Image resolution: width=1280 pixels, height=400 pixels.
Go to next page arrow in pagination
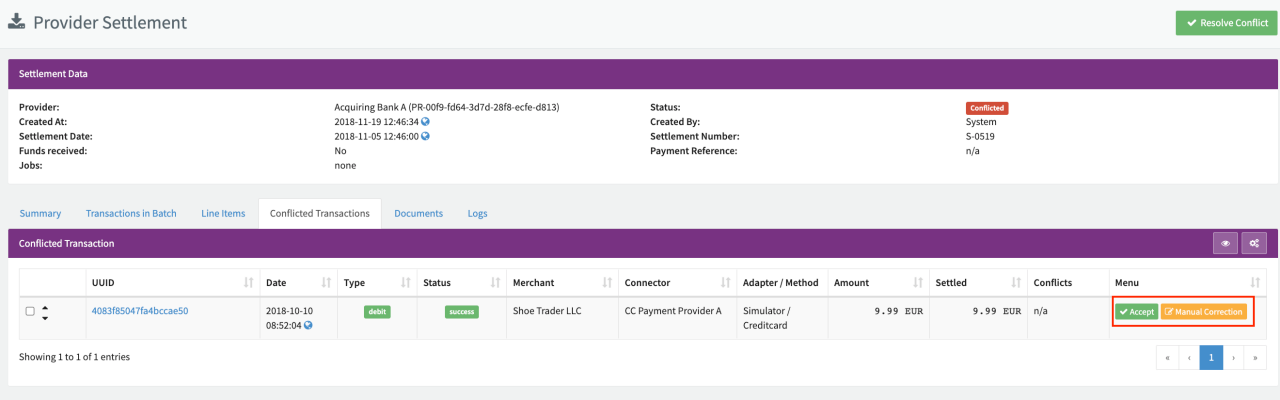(x=1235, y=357)
